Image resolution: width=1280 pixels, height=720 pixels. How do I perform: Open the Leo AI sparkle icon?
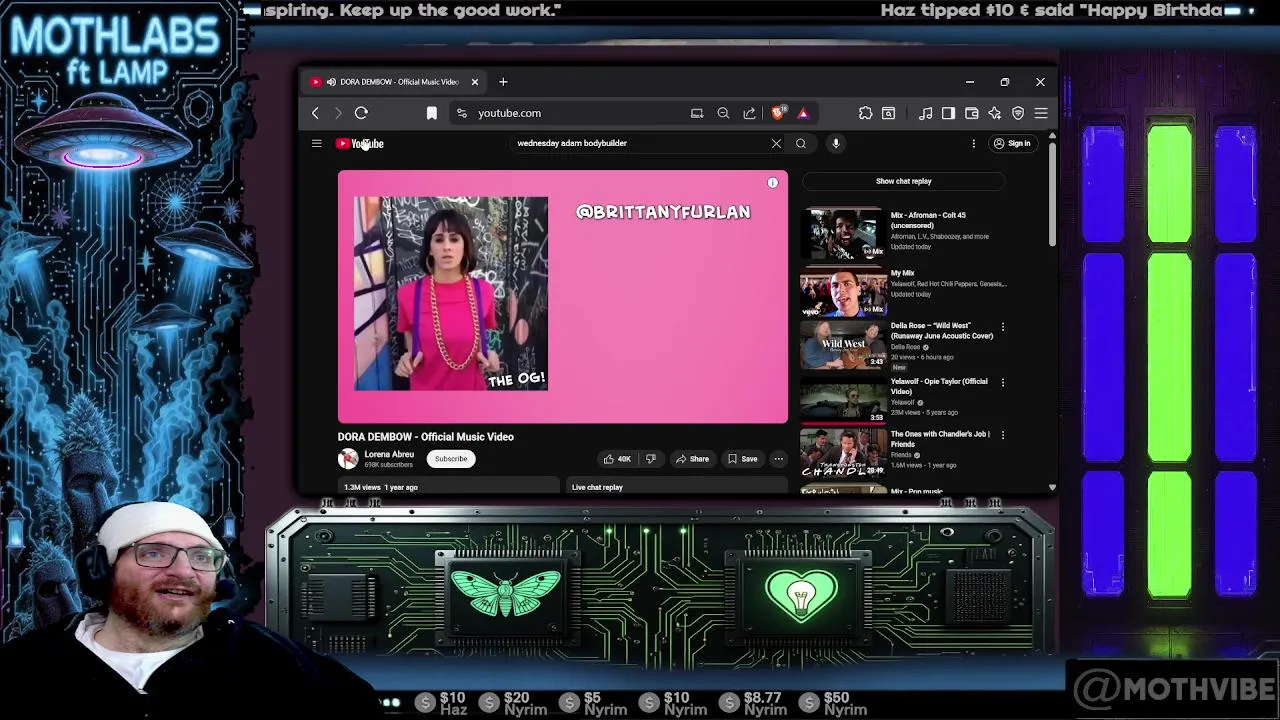[x=994, y=113]
